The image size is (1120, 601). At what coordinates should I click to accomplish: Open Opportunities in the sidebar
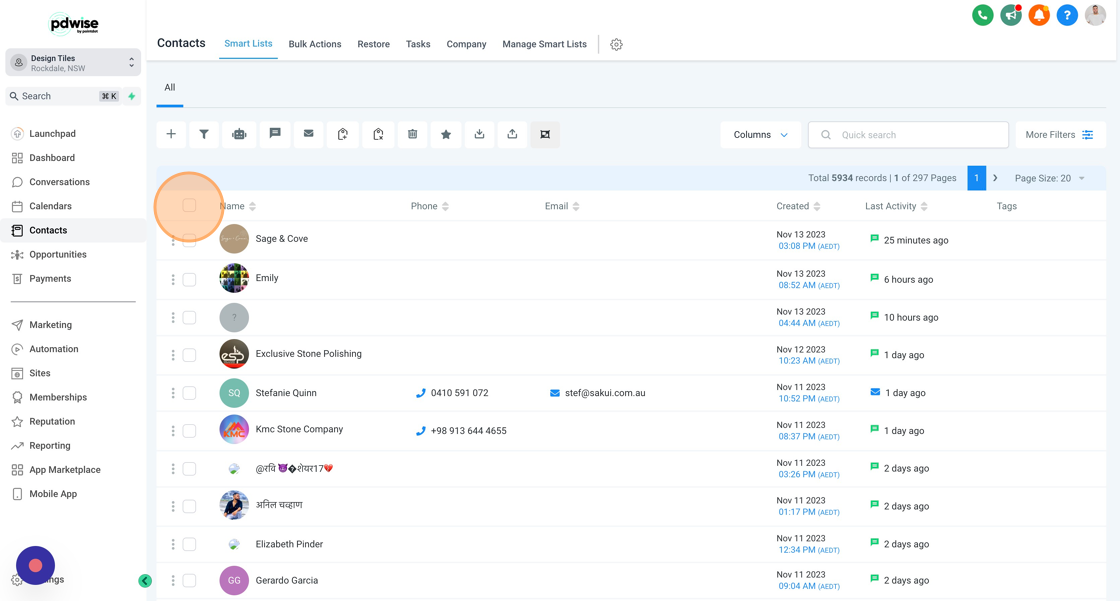coord(58,254)
